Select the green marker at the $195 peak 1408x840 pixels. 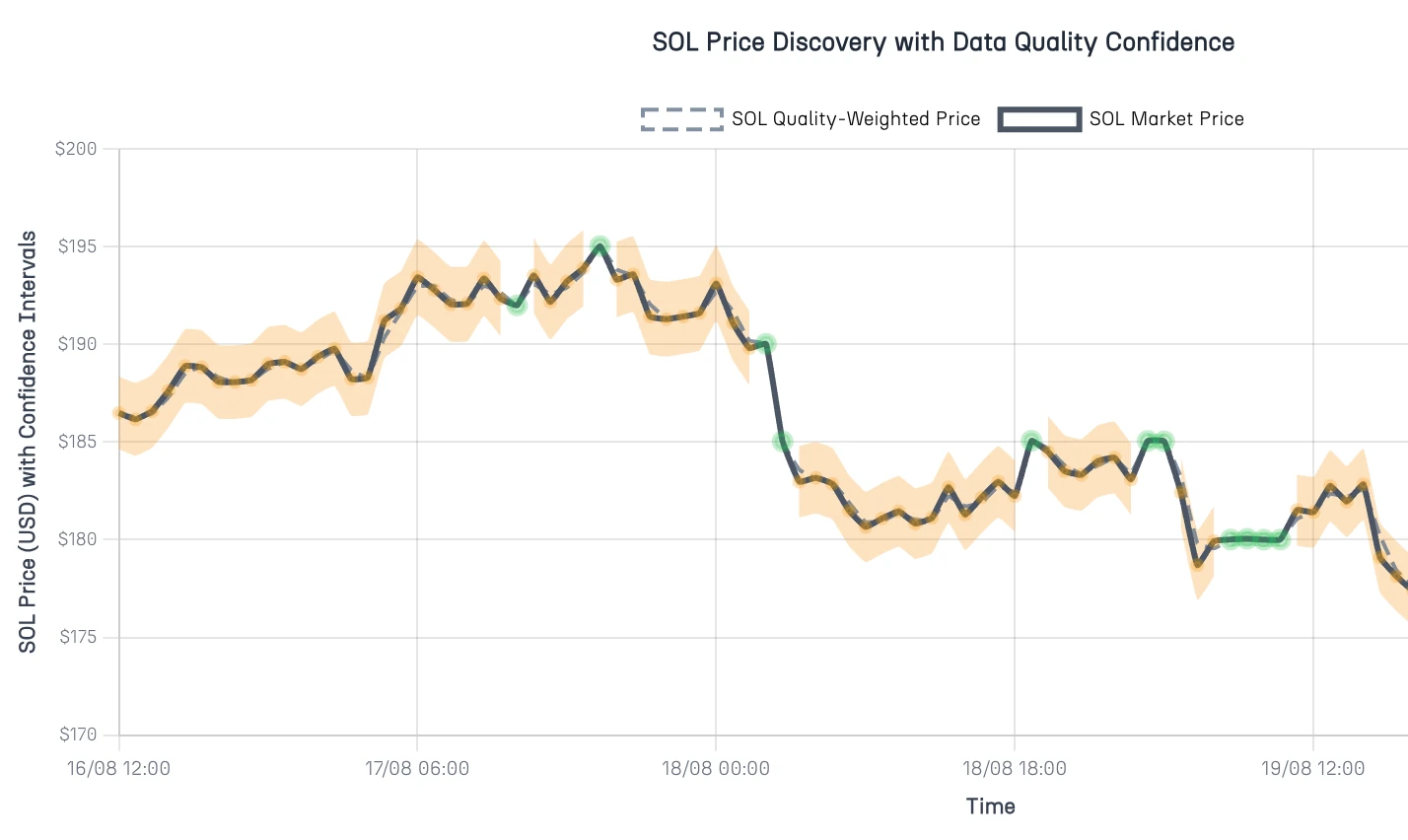(599, 245)
